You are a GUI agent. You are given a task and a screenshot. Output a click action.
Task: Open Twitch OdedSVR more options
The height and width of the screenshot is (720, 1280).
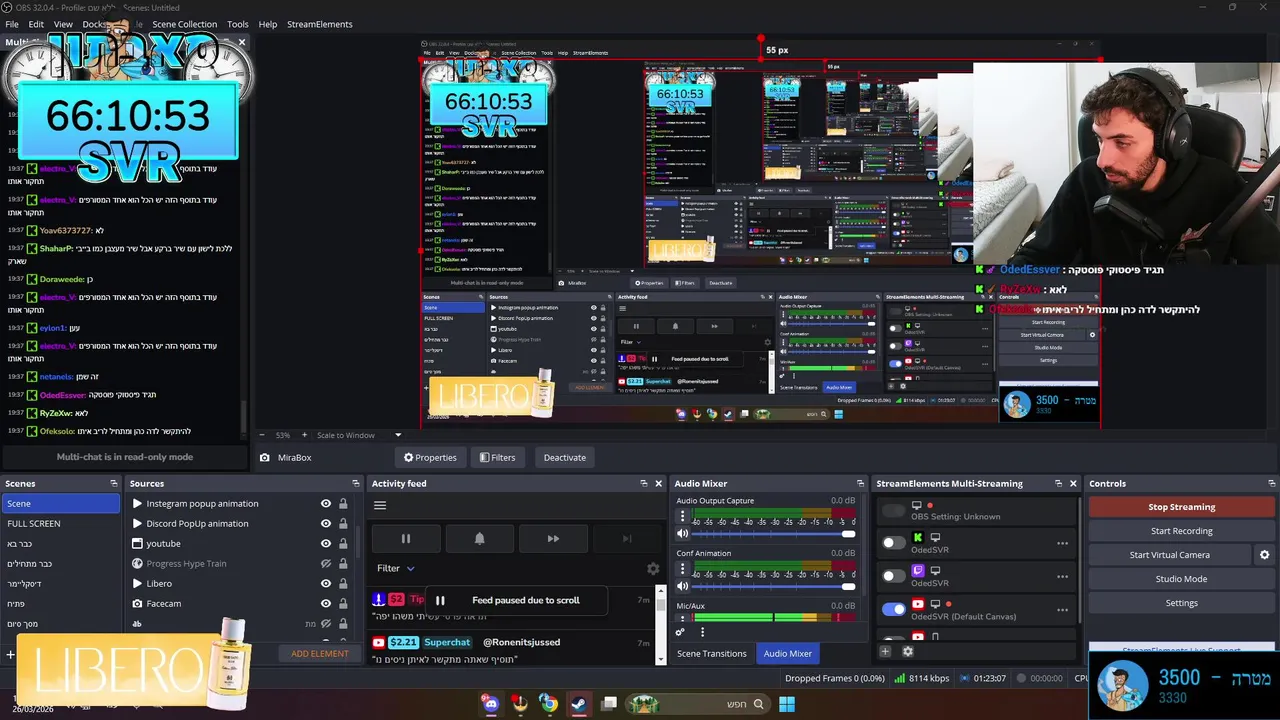pos(1062,577)
